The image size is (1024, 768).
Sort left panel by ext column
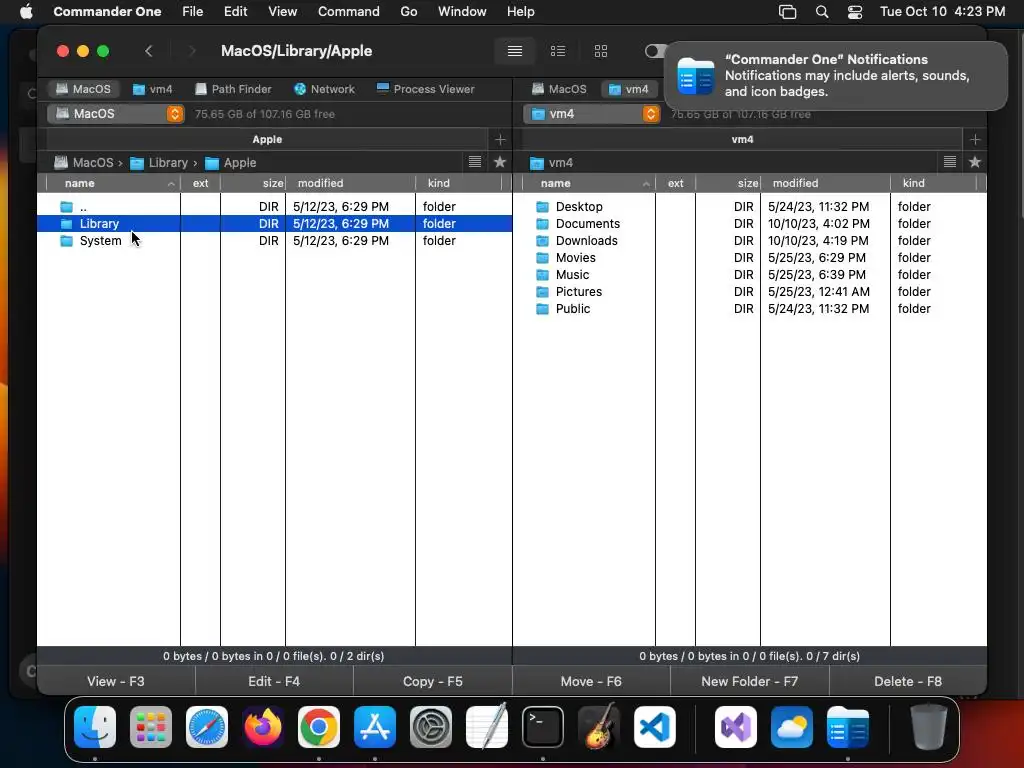[x=200, y=184]
